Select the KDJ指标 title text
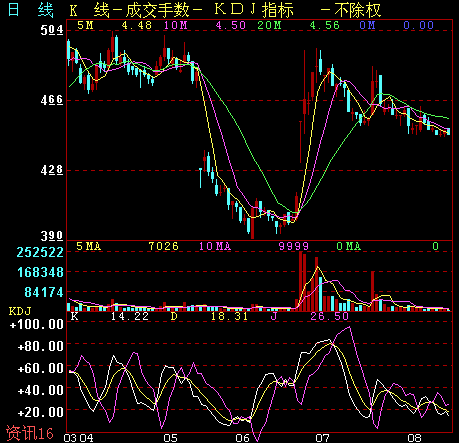This screenshot has width=459, height=443. point(254,10)
